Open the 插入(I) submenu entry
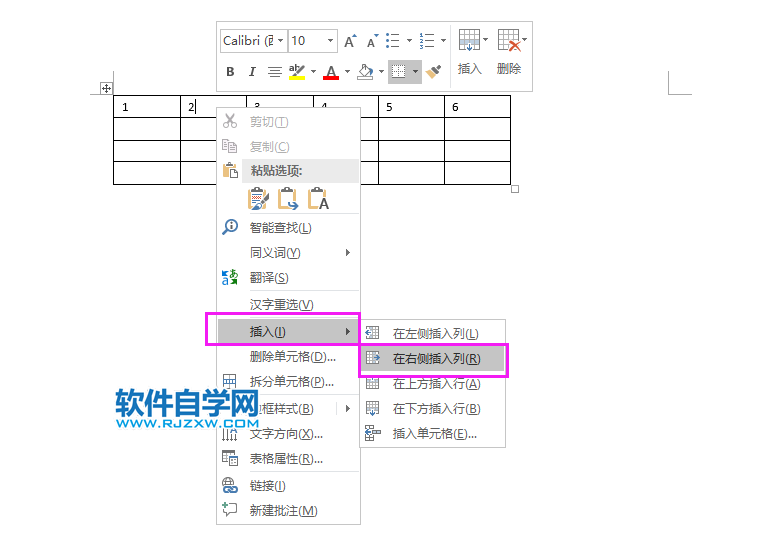 click(288, 332)
